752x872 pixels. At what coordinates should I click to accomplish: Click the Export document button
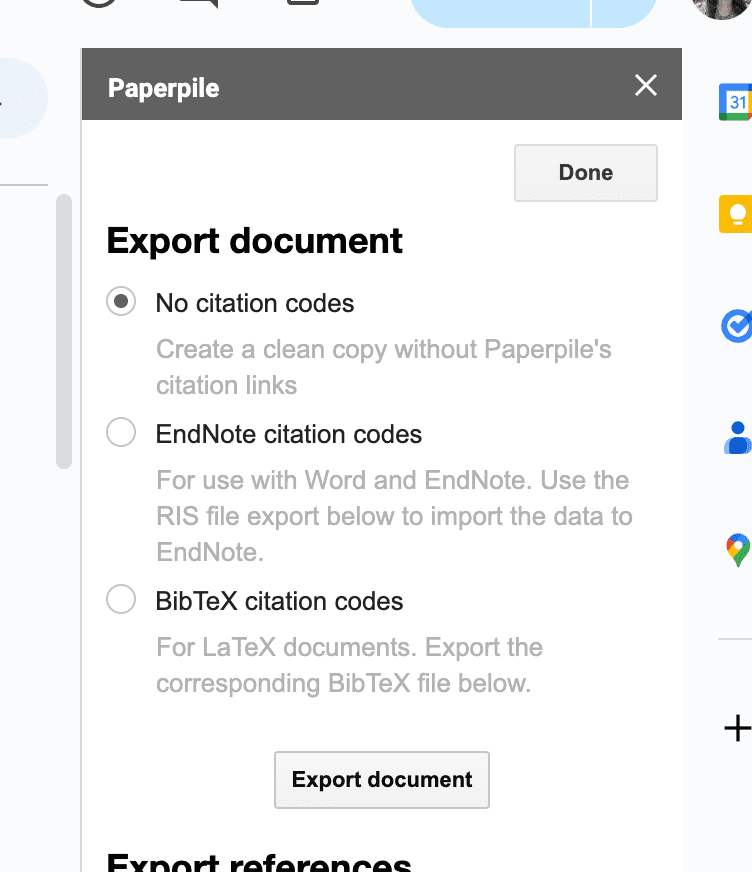coord(382,780)
